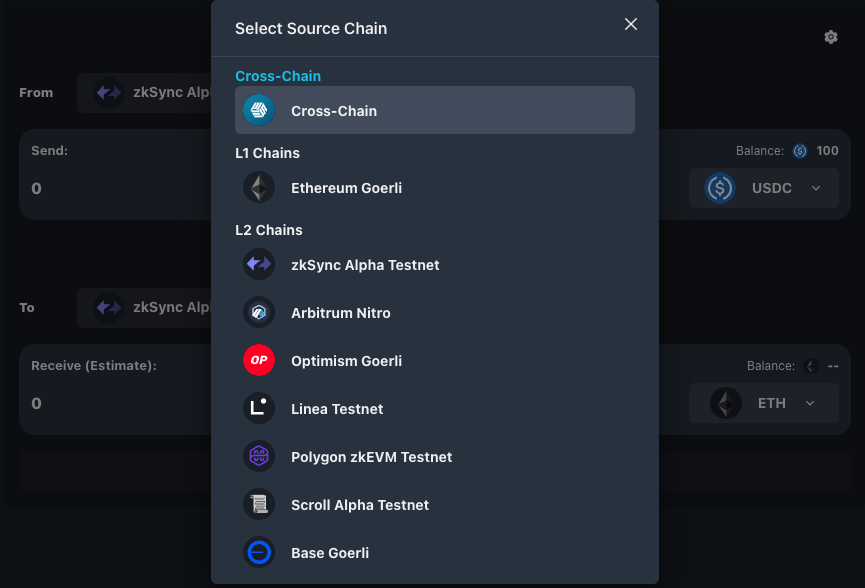
Task: Click the red Optimism OP icon
Action: coord(259,361)
